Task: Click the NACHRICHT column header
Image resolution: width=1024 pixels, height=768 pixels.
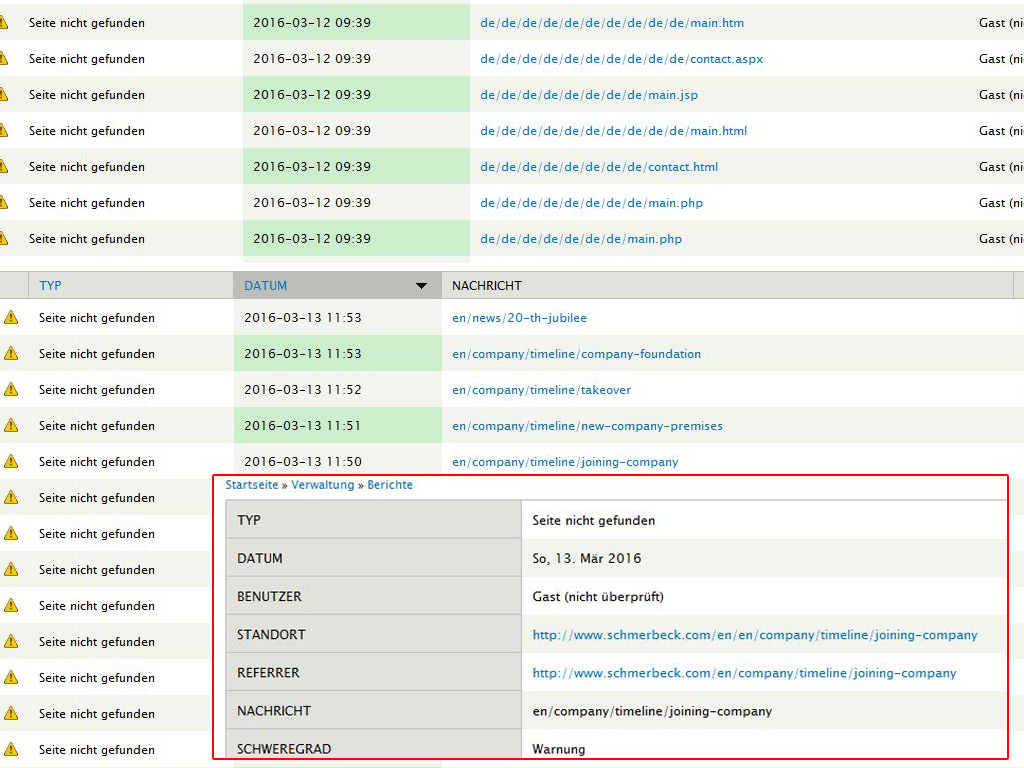Action: (x=487, y=285)
